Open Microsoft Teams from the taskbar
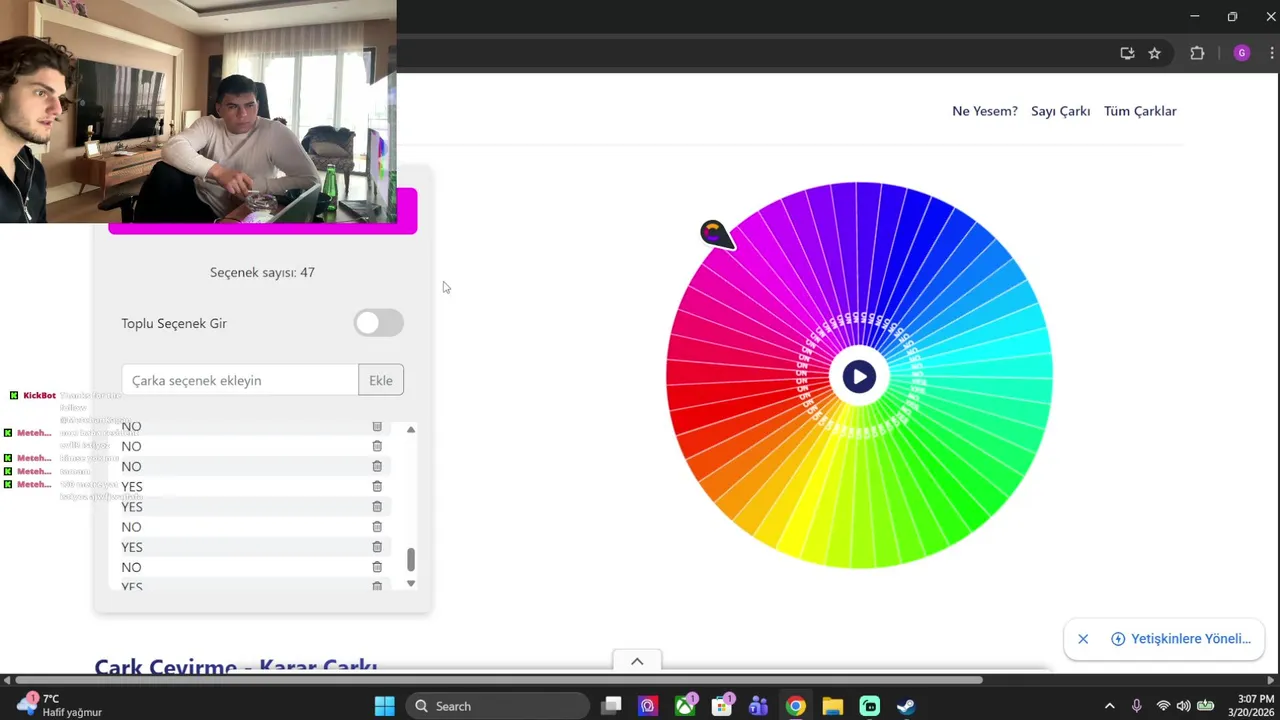The width and height of the screenshot is (1280, 720). point(758,706)
